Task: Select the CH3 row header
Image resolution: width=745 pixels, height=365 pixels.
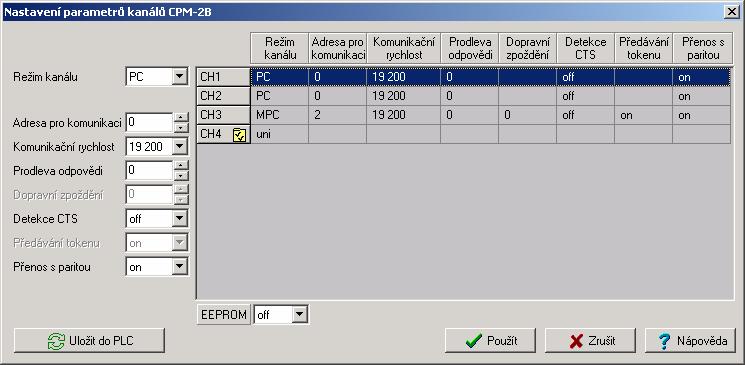Action: tap(223, 115)
